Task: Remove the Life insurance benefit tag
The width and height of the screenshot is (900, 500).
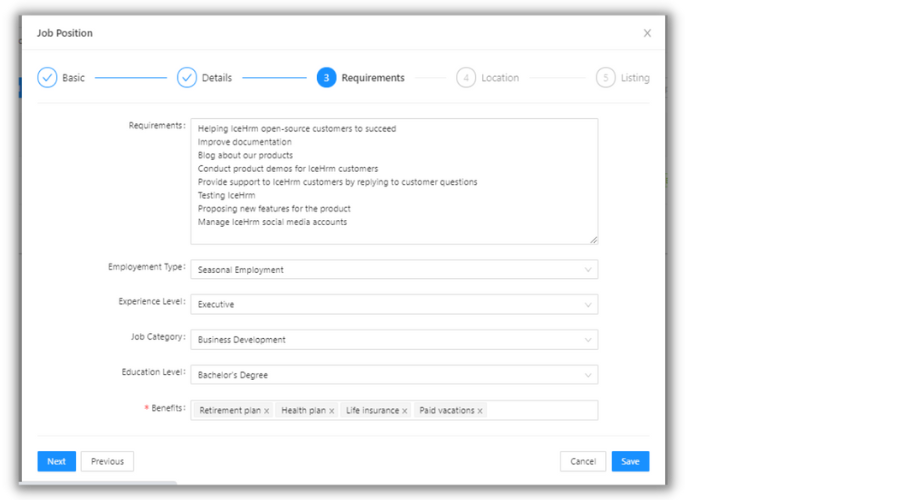Action: (x=405, y=411)
